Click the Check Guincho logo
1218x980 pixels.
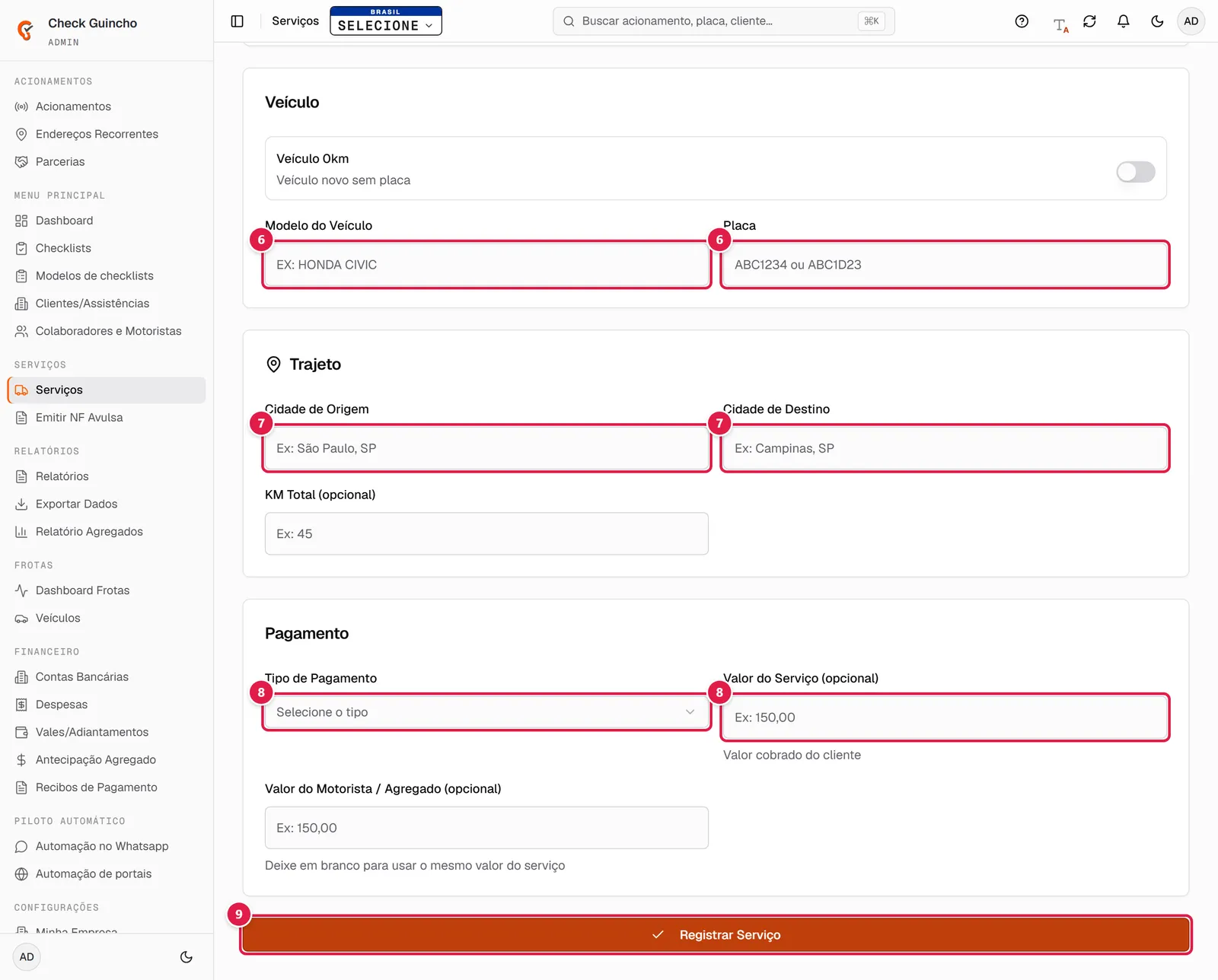tap(26, 30)
